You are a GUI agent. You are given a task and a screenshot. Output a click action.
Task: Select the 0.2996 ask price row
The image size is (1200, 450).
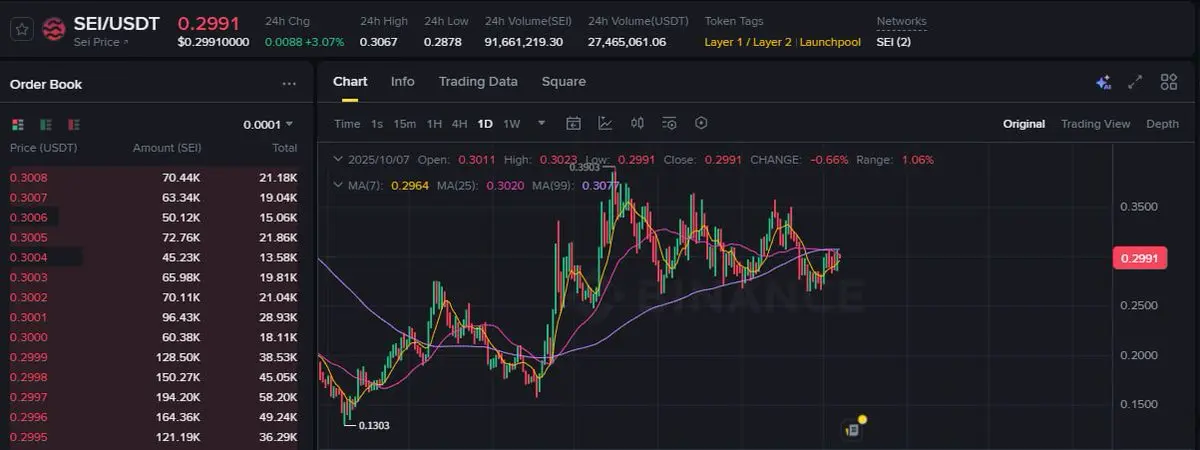click(154, 417)
